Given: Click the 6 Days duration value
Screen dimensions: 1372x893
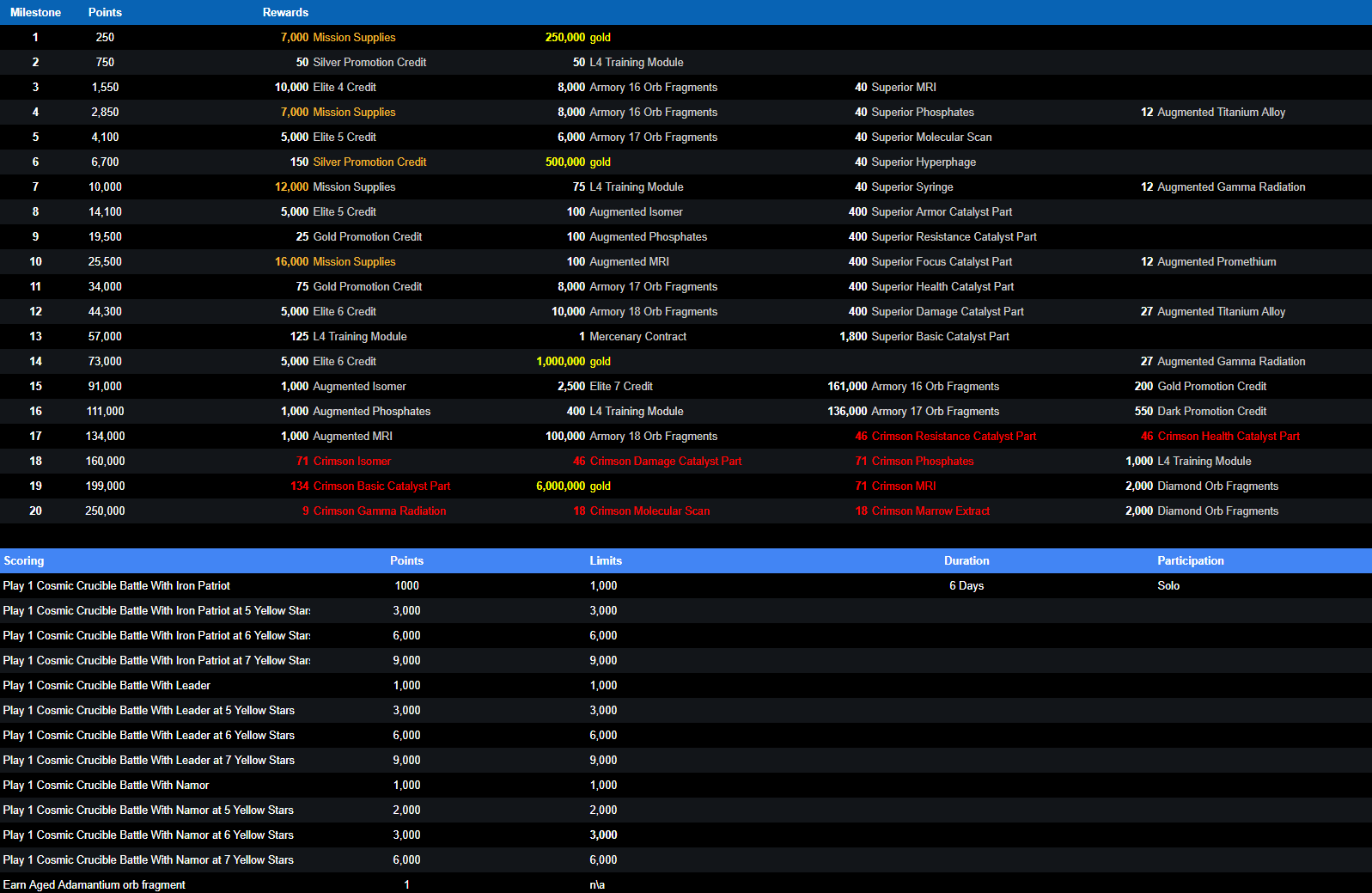Looking at the screenshot, I should (966, 585).
